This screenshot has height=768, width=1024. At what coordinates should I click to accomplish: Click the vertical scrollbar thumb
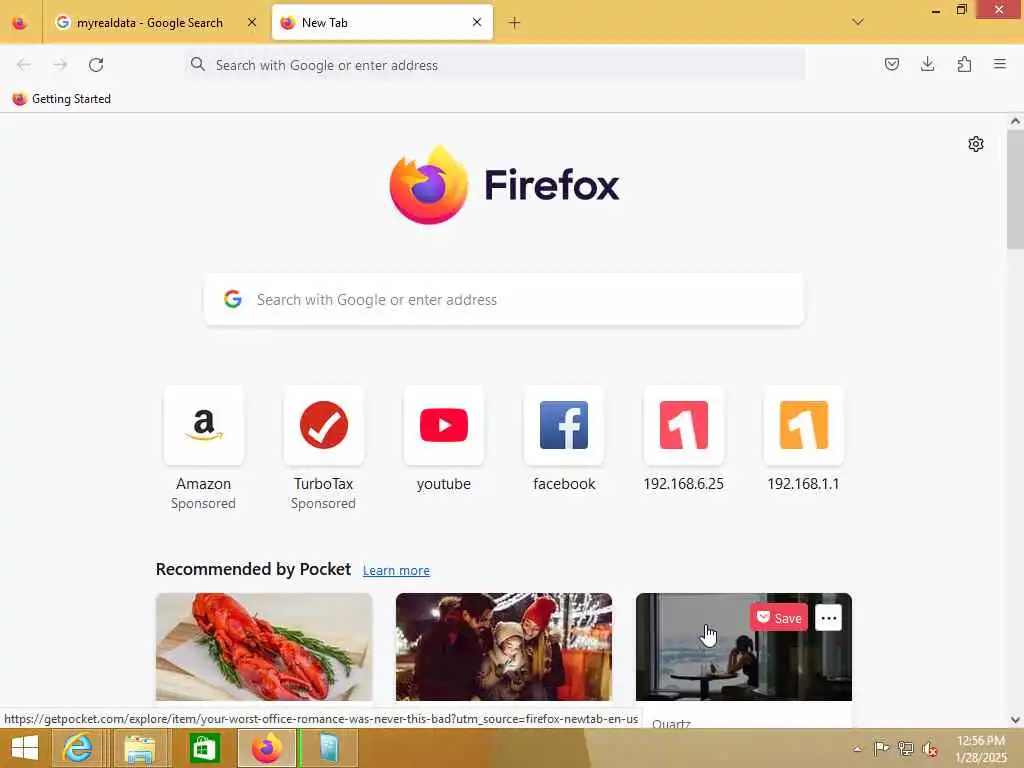pyautogui.click(x=1015, y=189)
